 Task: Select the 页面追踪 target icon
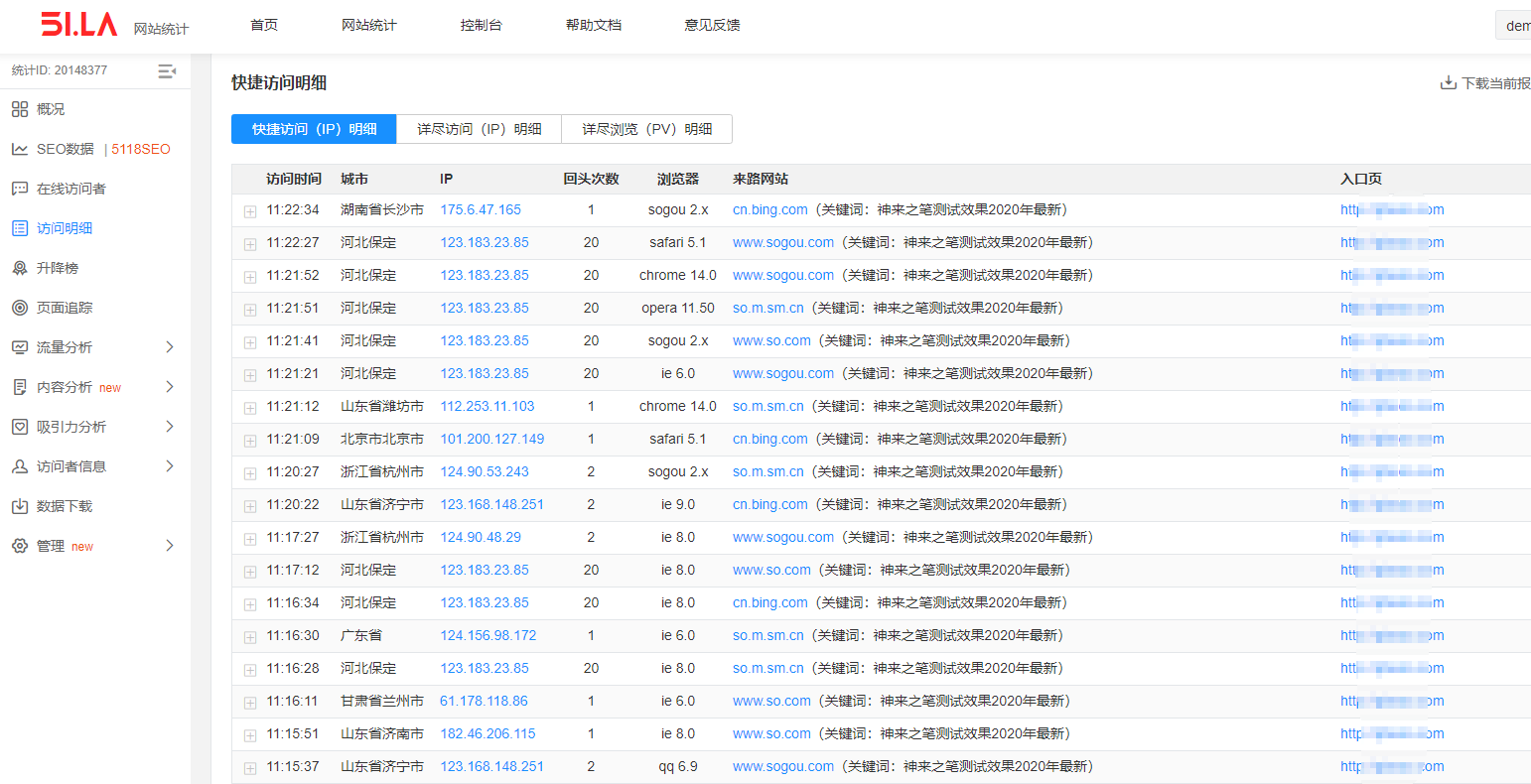click(22, 307)
